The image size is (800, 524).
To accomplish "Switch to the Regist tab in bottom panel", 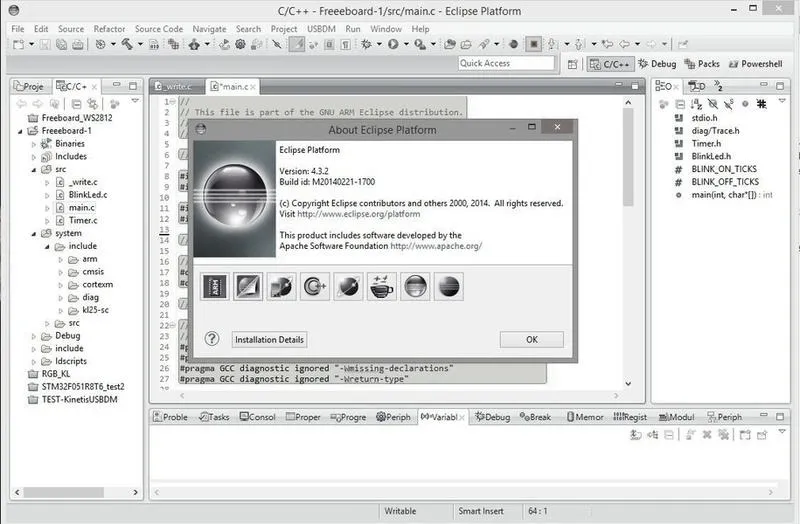I will pyautogui.click(x=630, y=417).
